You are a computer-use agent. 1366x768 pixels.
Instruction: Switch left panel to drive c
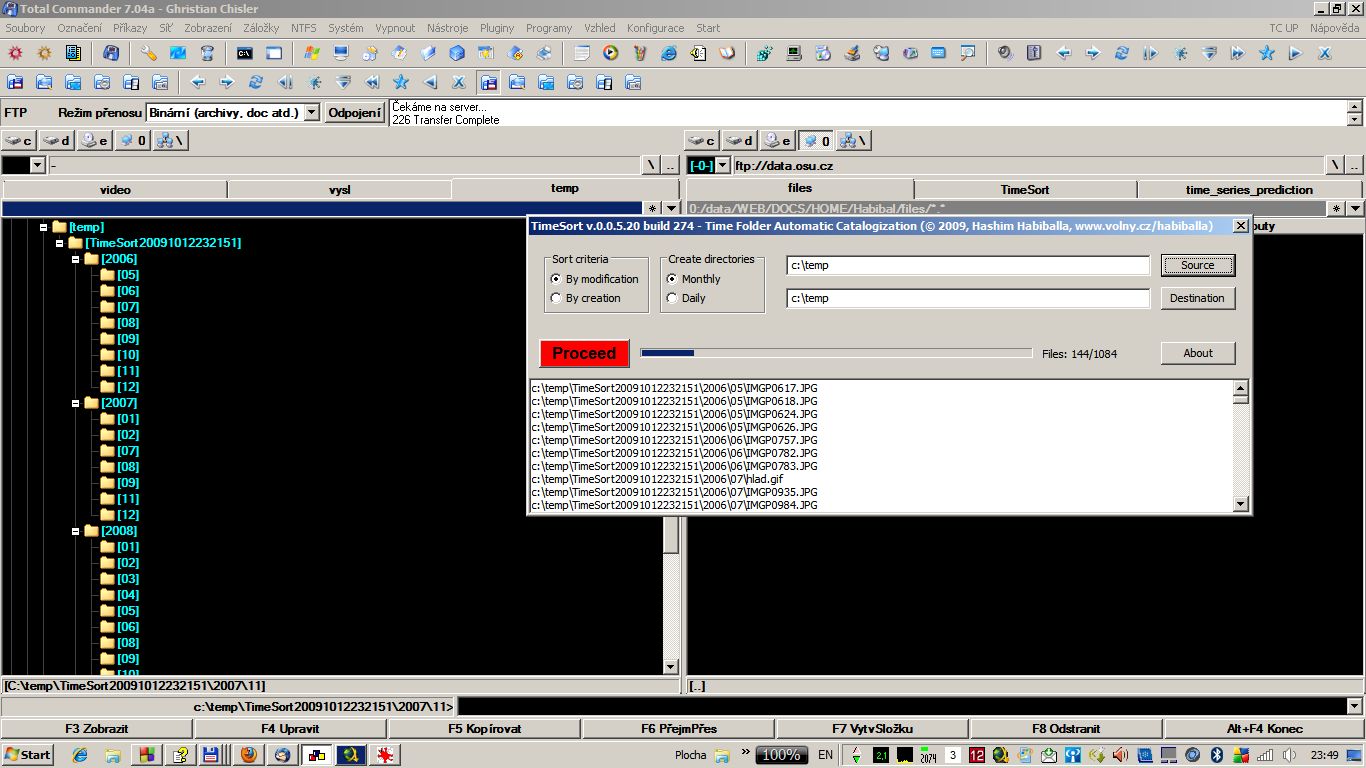19,141
